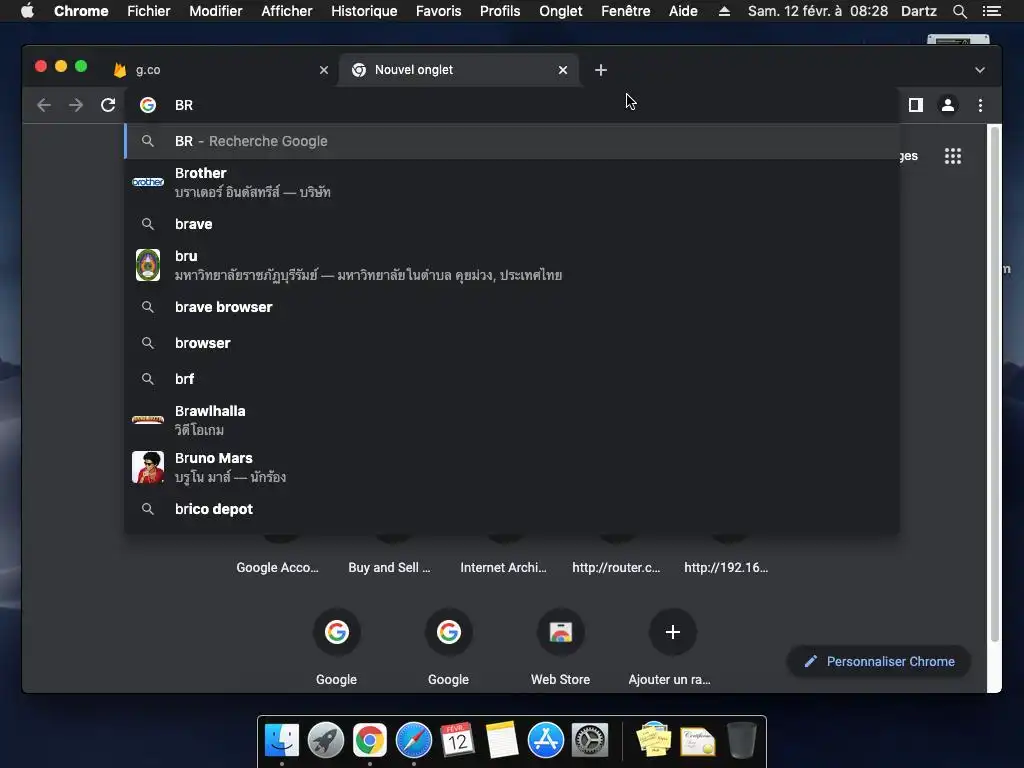Open the profile avatar menu
1024x768 pixels.
pos(948,105)
